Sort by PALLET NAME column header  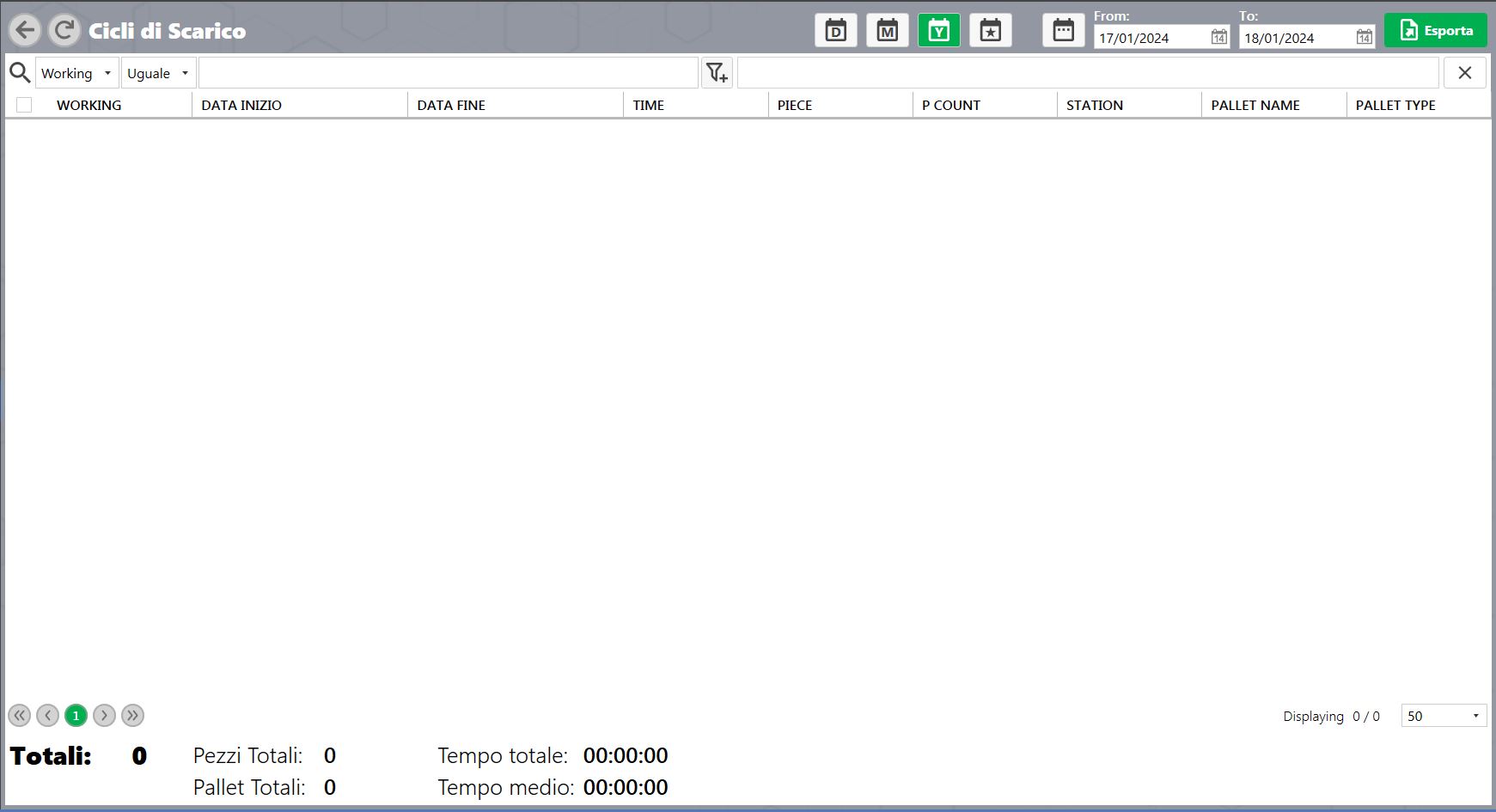(x=1255, y=105)
